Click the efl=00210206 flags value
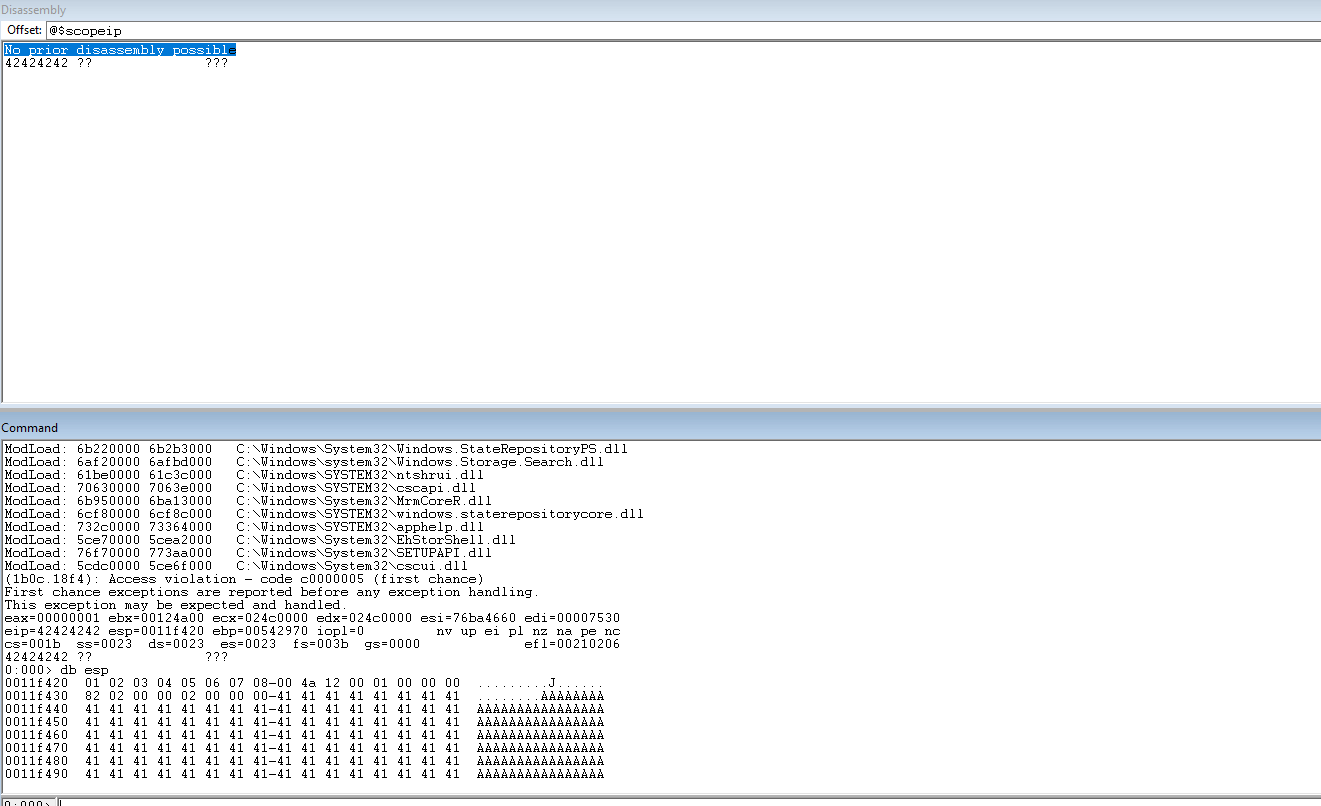The height and width of the screenshot is (806, 1321). 572,644
